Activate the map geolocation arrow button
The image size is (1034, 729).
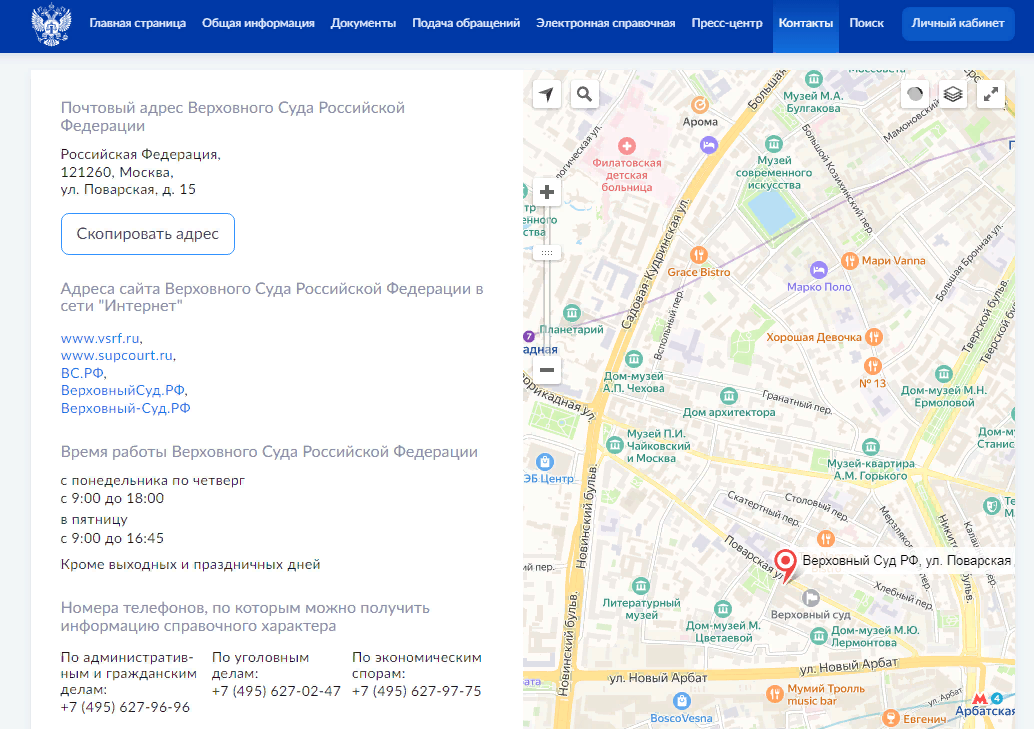pyautogui.click(x=546, y=94)
